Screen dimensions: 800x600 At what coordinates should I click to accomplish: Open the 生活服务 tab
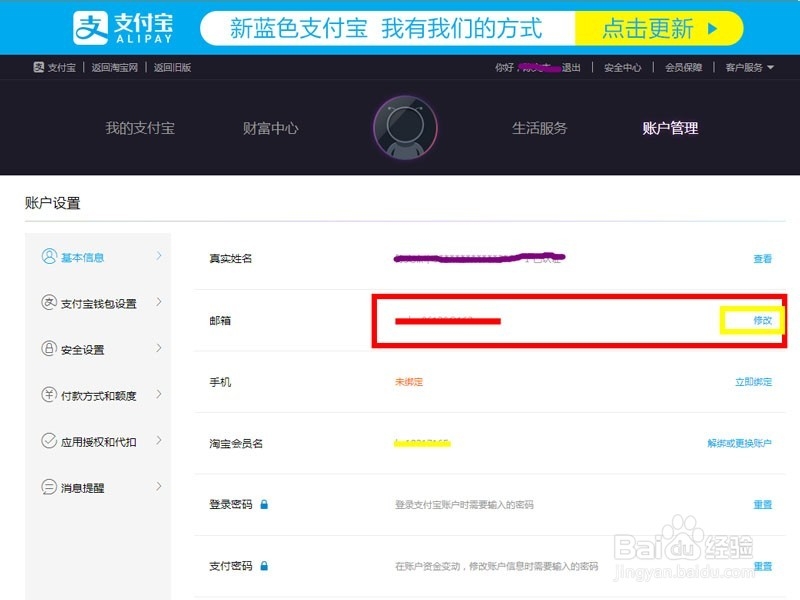pyautogui.click(x=539, y=128)
